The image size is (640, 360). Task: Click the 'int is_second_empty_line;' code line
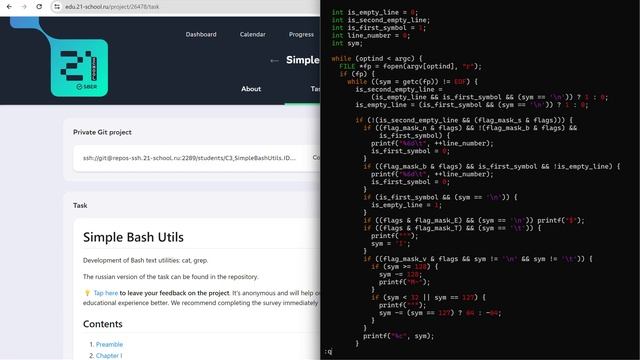380,20
